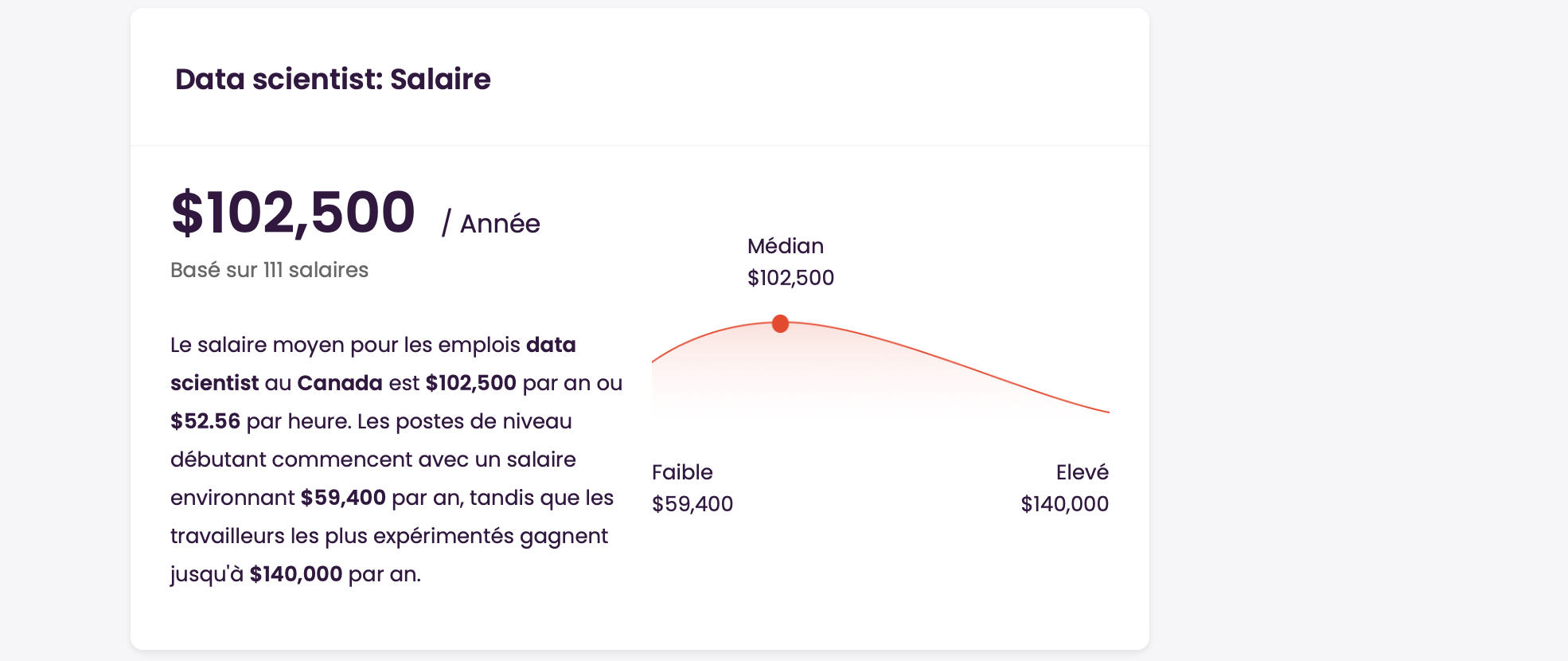This screenshot has height=661, width=1568.
Task: Click the "Médian" label above the curve
Action: point(785,246)
